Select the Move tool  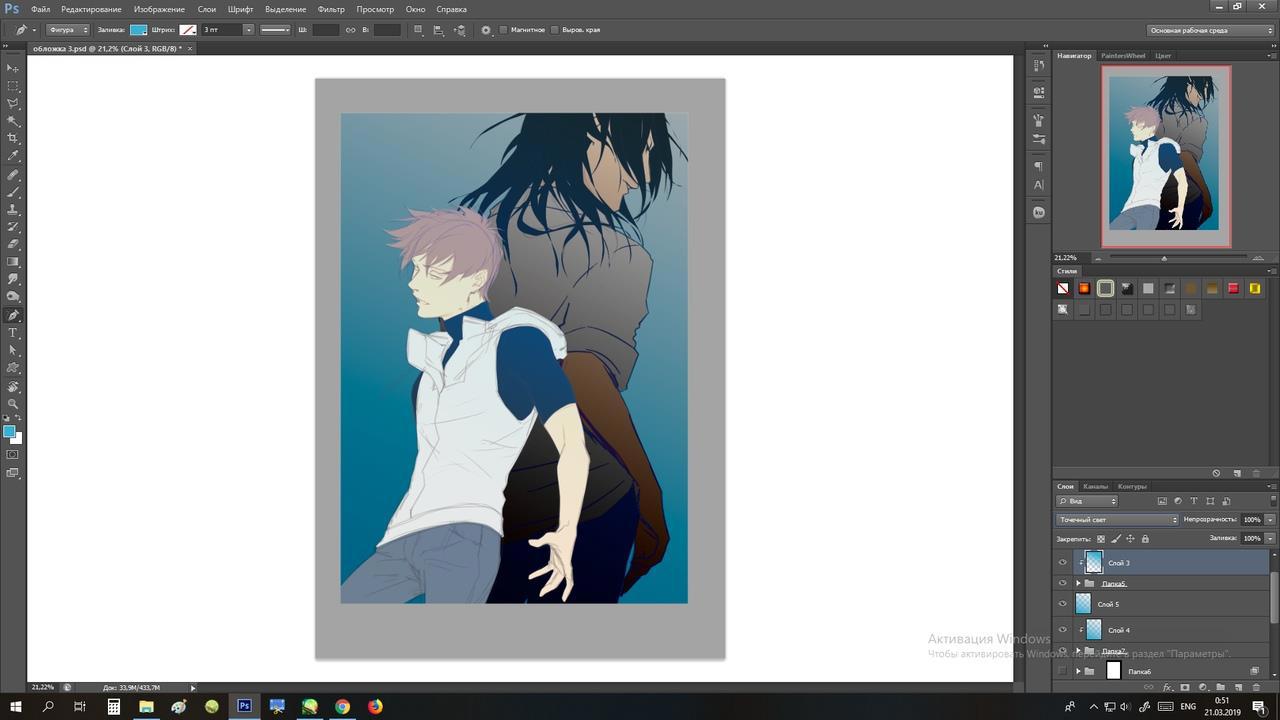click(13, 68)
